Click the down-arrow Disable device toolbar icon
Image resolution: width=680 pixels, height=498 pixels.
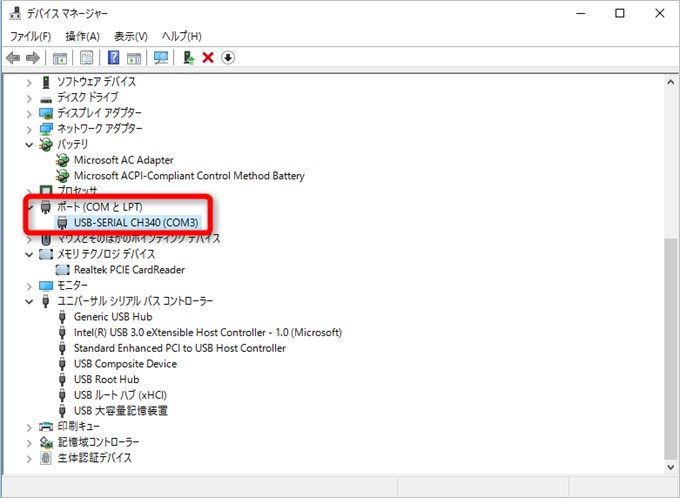click(228, 58)
